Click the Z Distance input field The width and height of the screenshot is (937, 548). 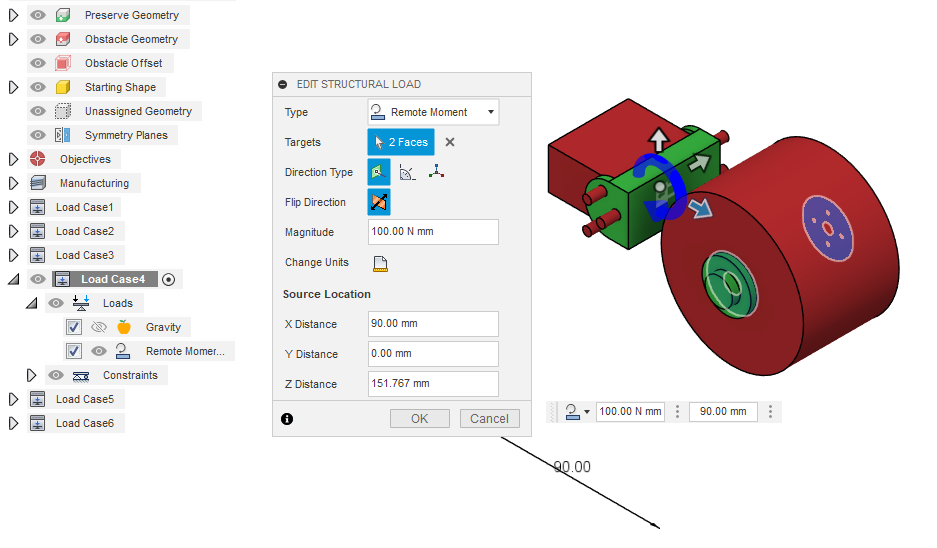click(x=433, y=384)
